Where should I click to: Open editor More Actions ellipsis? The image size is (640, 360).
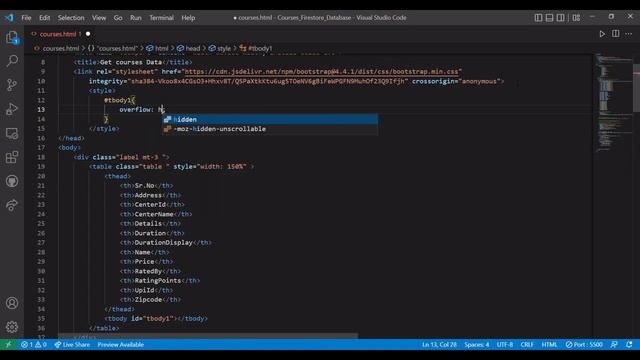click(629, 34)
